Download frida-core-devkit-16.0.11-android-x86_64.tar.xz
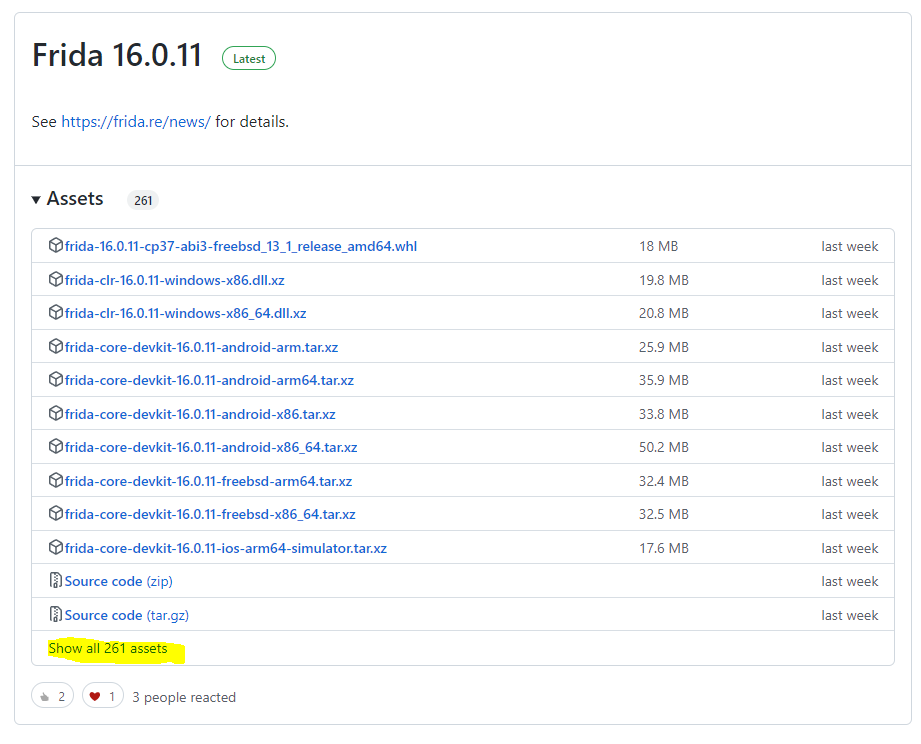 click(211, 447)
